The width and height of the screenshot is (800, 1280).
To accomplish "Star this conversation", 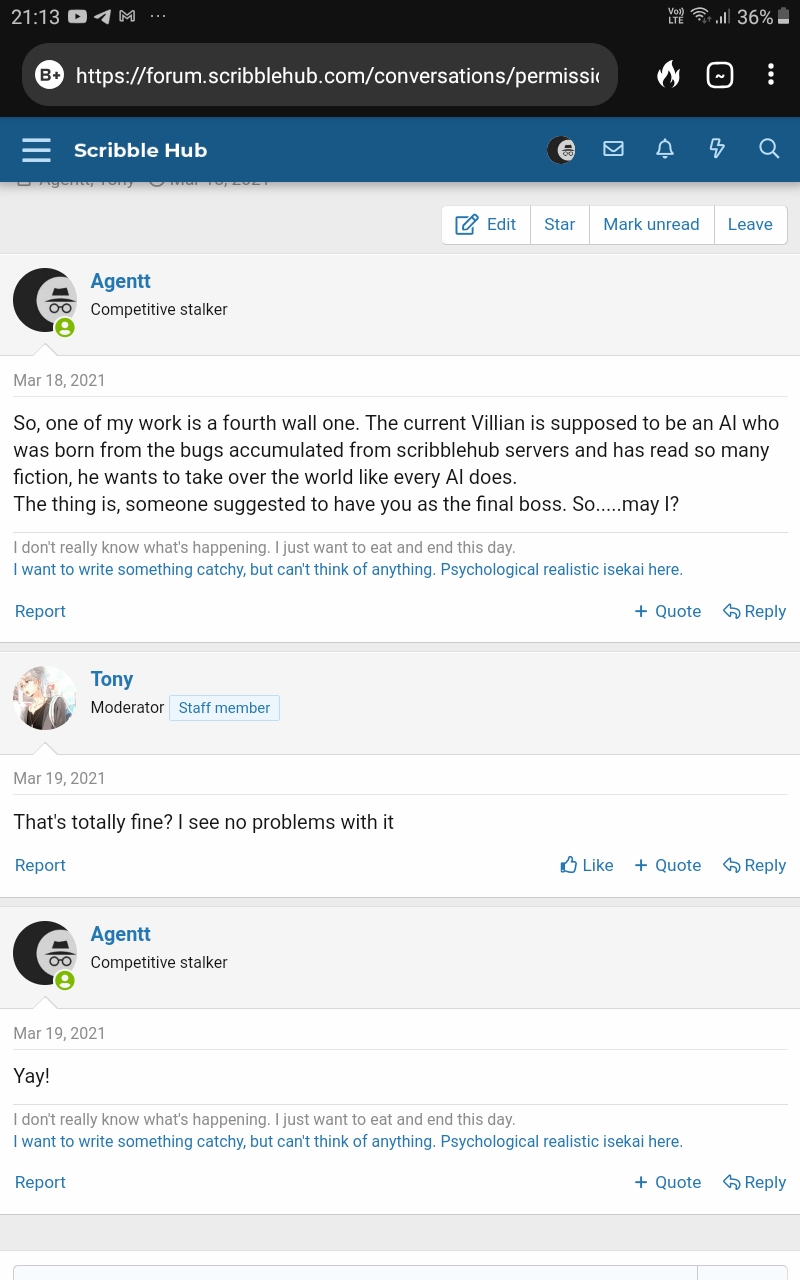I will pyautogui.click(x=559, y=224).
